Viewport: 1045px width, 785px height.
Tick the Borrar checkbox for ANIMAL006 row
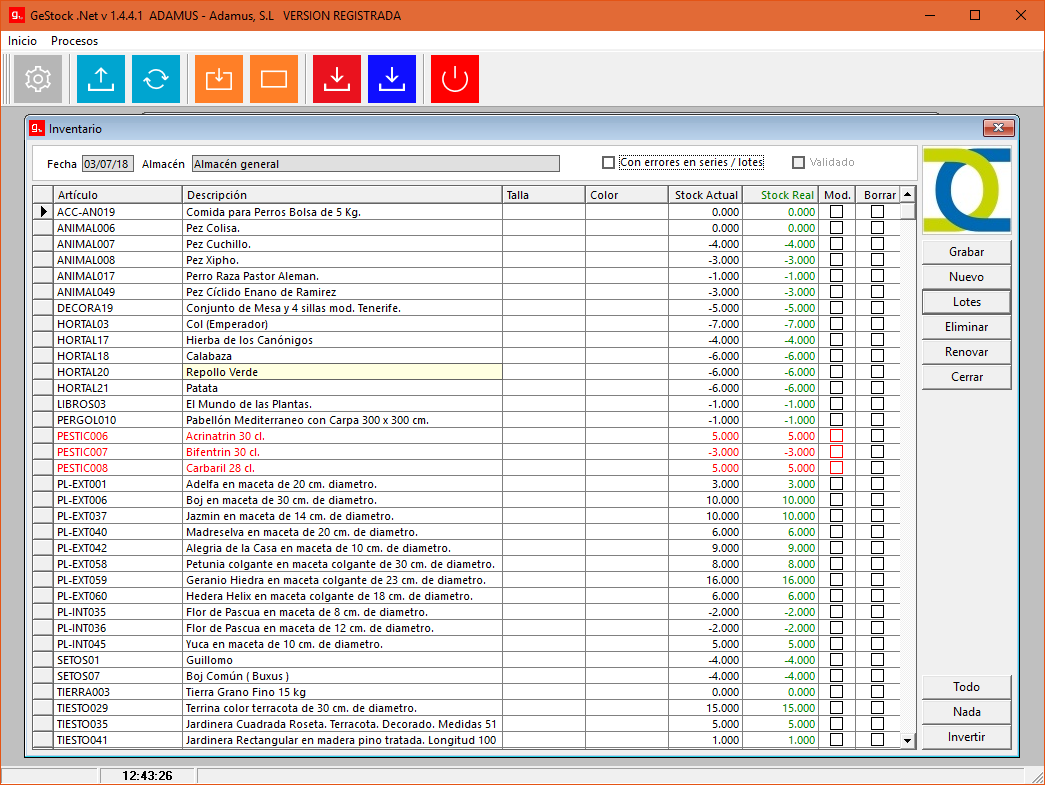877,228
